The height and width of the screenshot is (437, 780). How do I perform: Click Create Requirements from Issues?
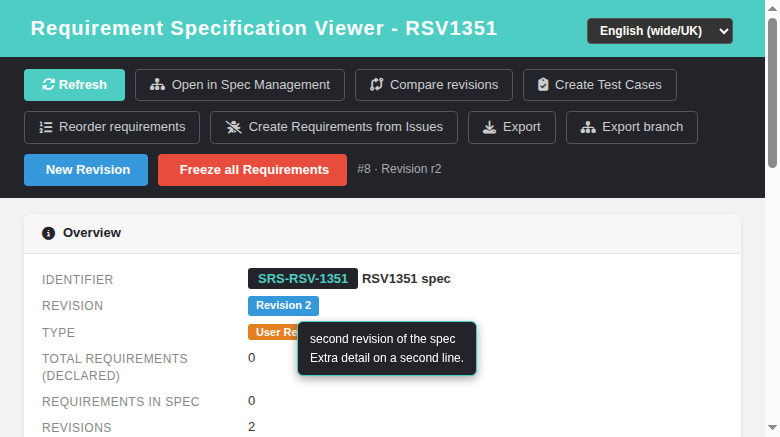[x=334, y=127]
